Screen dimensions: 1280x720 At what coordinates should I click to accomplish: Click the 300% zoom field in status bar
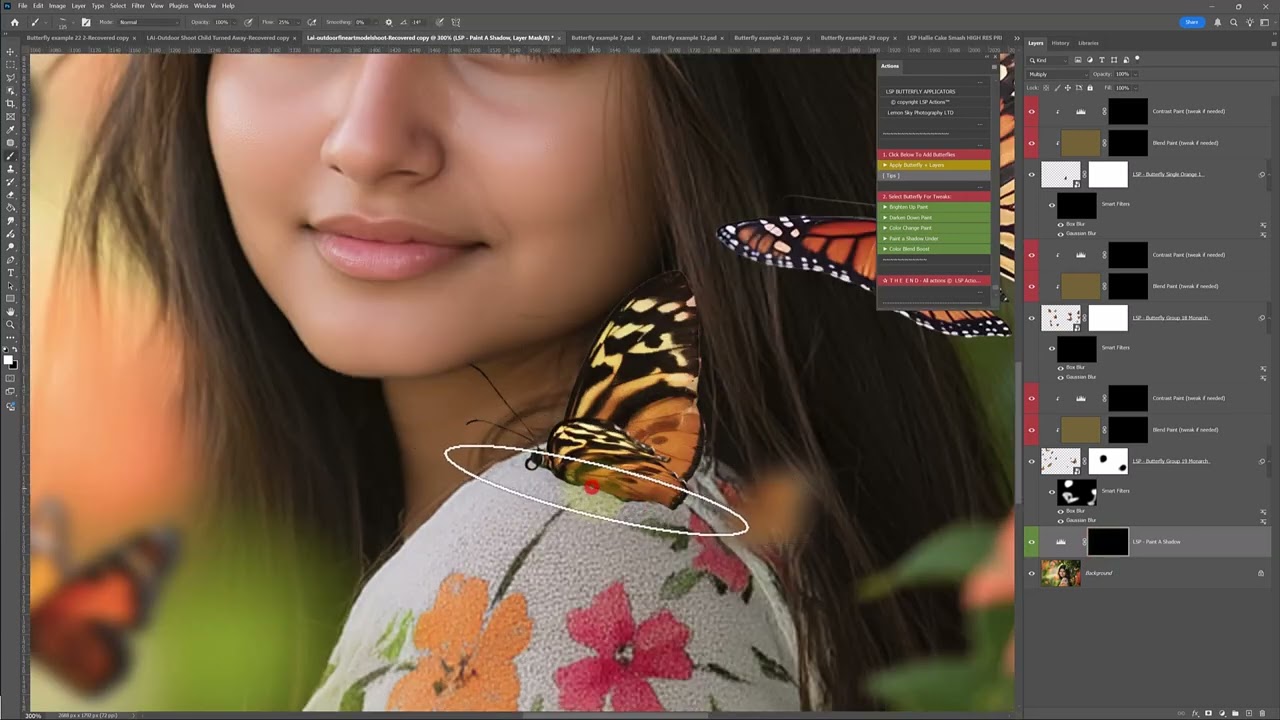[33, 716]
